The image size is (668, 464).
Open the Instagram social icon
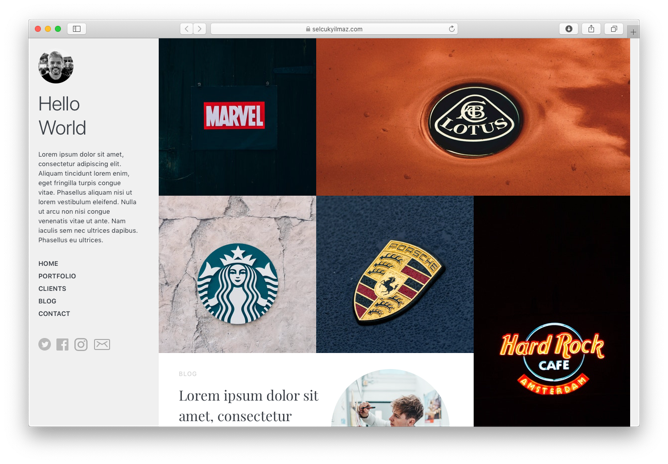pyautogui.click(x=81, y=344)
